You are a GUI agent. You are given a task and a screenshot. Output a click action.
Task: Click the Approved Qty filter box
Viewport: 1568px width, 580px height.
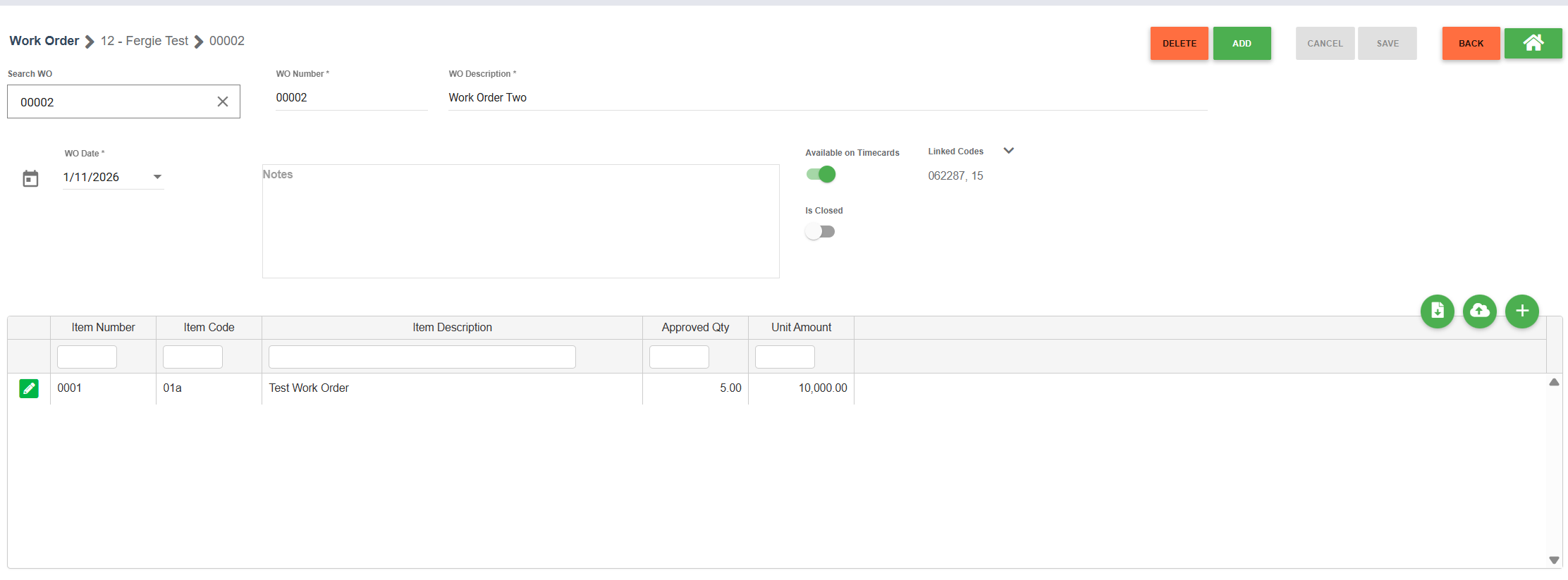point(680,357)
